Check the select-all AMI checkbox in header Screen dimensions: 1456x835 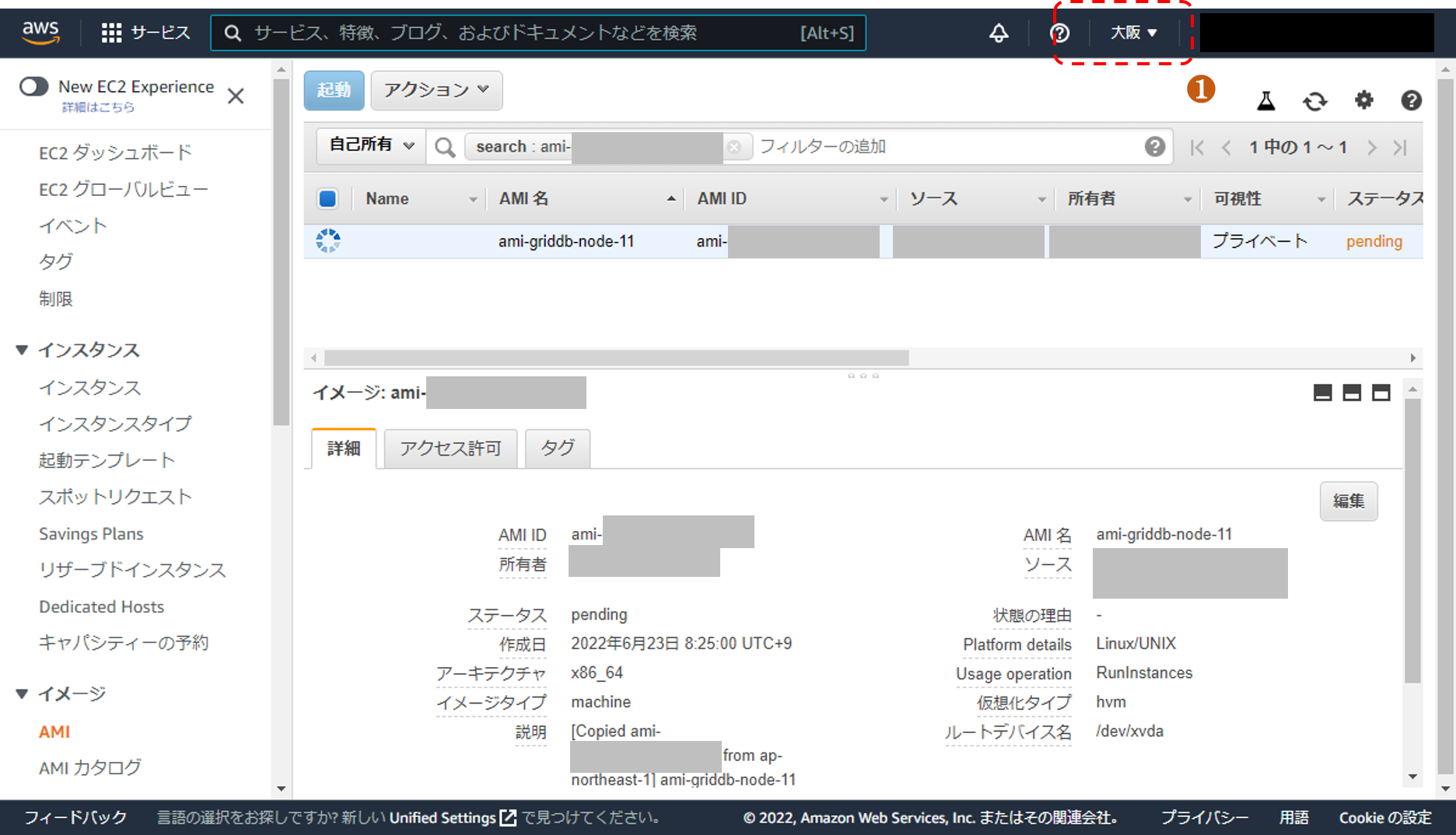327,199
